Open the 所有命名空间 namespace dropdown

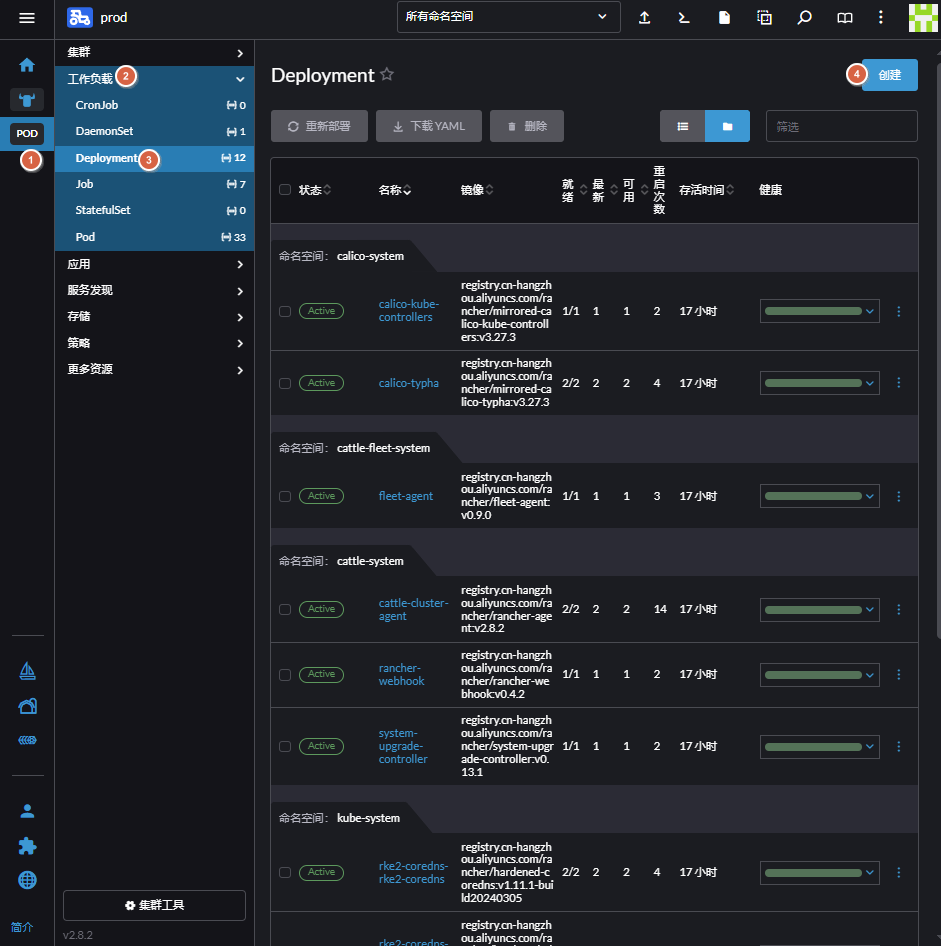(x=509, y=17)
